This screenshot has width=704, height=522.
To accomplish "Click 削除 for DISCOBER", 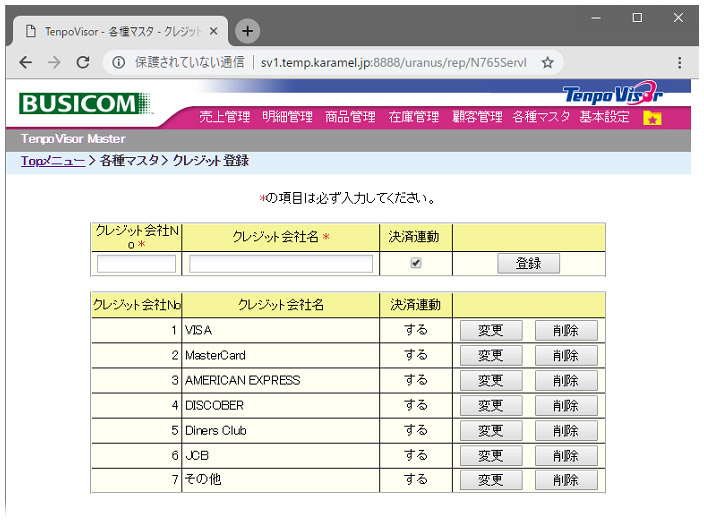I will coord(566,406).
